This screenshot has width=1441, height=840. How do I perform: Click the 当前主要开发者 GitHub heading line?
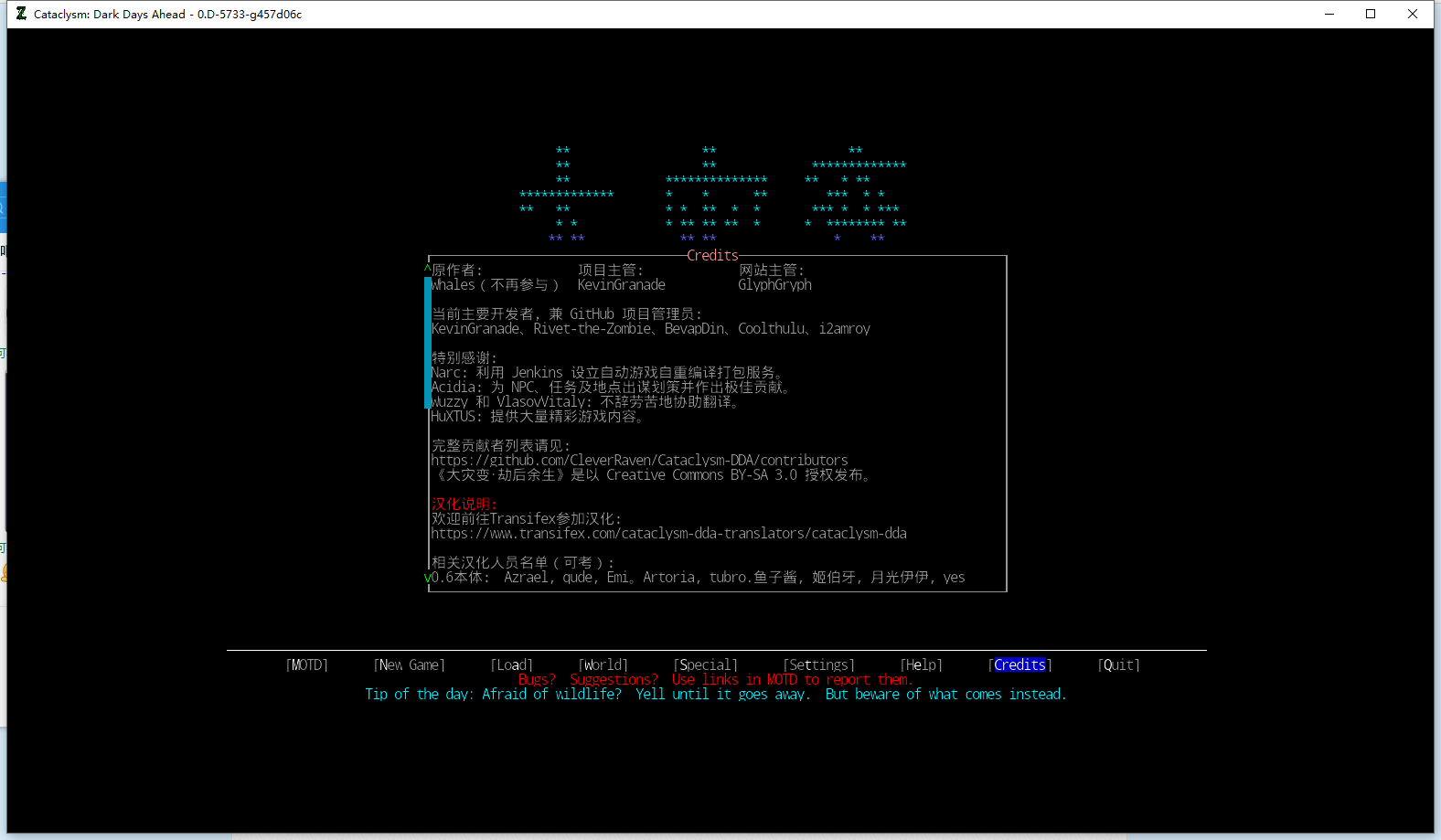pyautogui.click(x=567, y=314)
